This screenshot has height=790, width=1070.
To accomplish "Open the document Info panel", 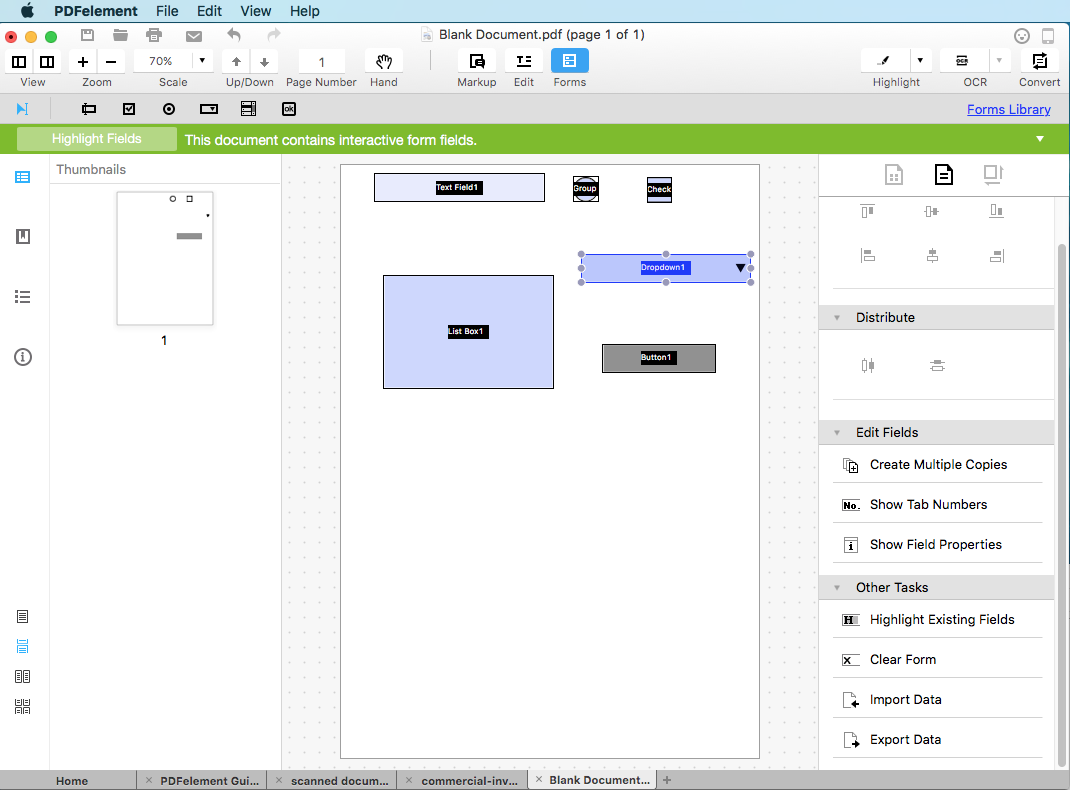I will (22, 356).
